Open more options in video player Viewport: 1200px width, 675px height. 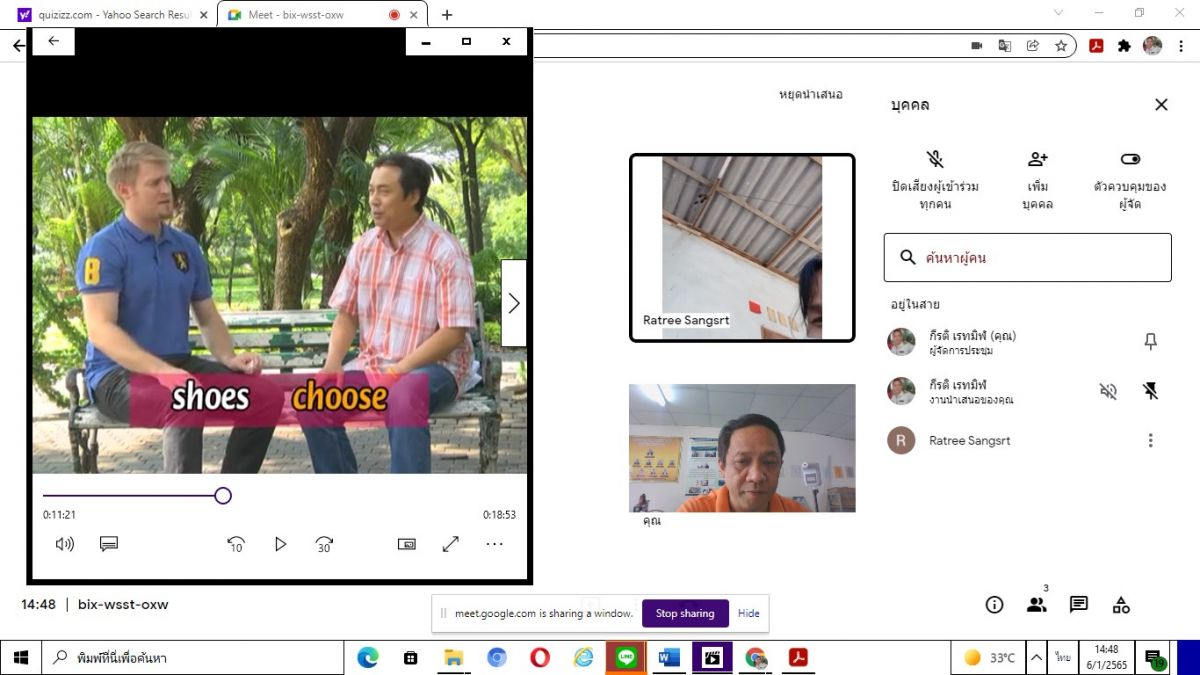tap(495, 544)
